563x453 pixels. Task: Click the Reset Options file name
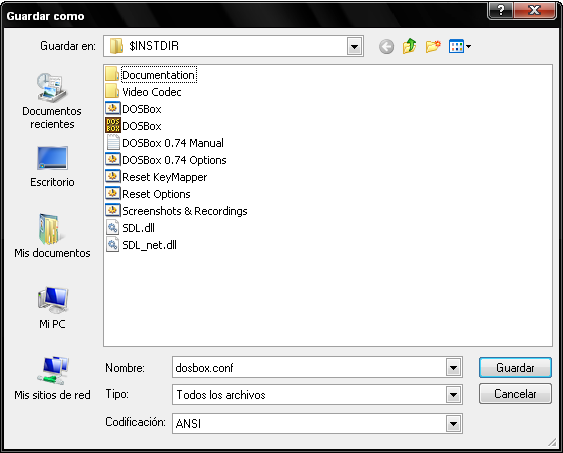tap(156, 194)
